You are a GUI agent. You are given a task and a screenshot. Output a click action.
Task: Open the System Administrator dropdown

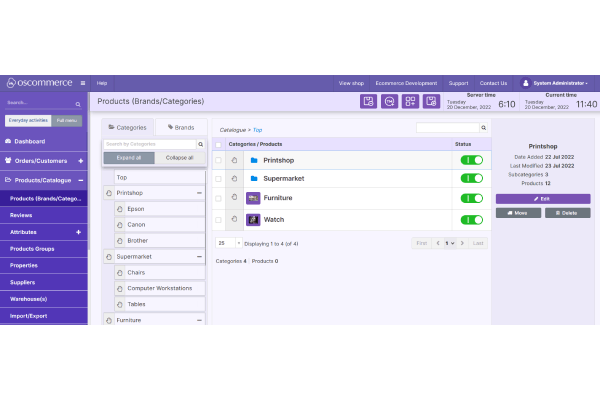[560, 83]
